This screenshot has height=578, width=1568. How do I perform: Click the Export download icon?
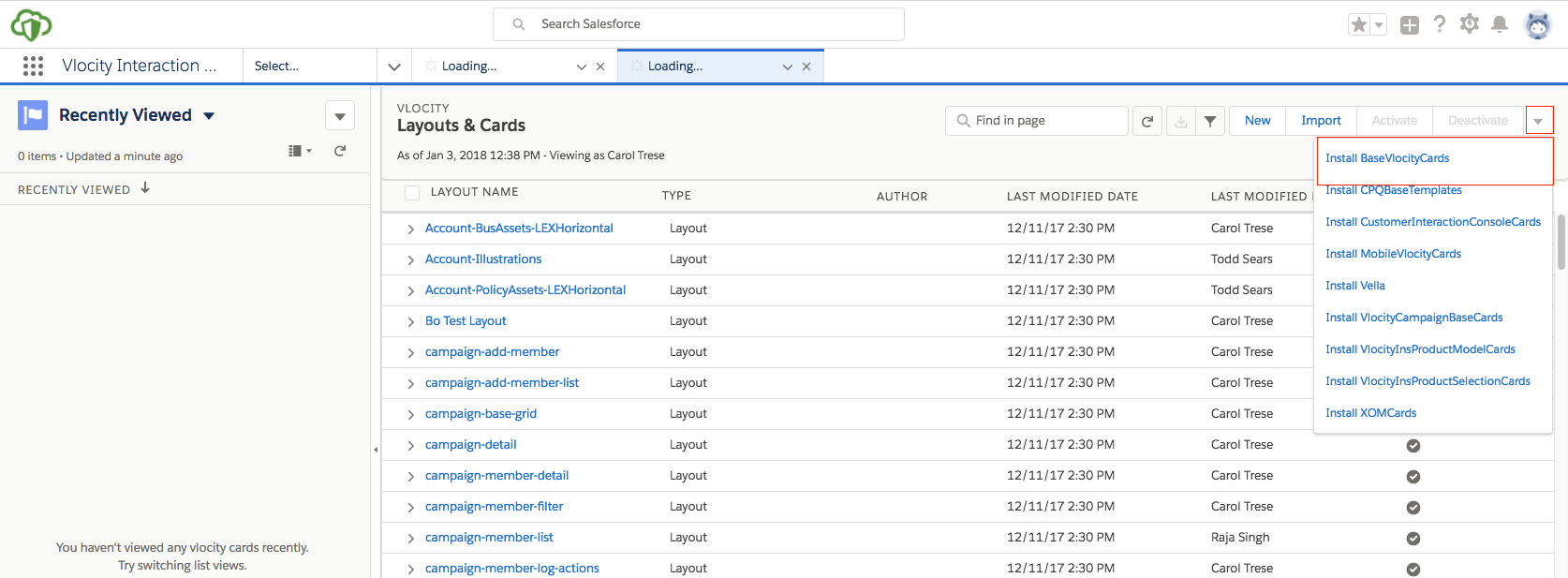(1181, 121)
